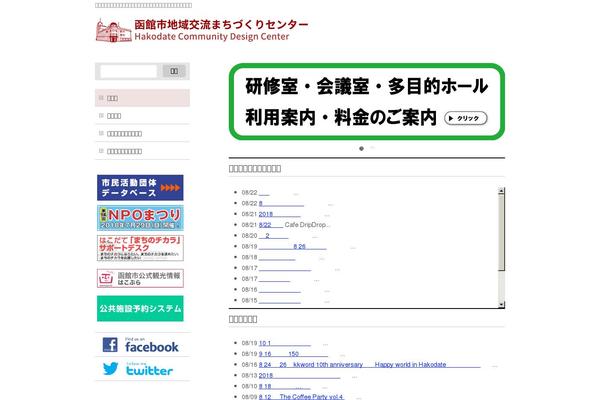Open the kkword 10th anniversary event link
Viewport: 600px width, 400px height.
pos(370,364)
